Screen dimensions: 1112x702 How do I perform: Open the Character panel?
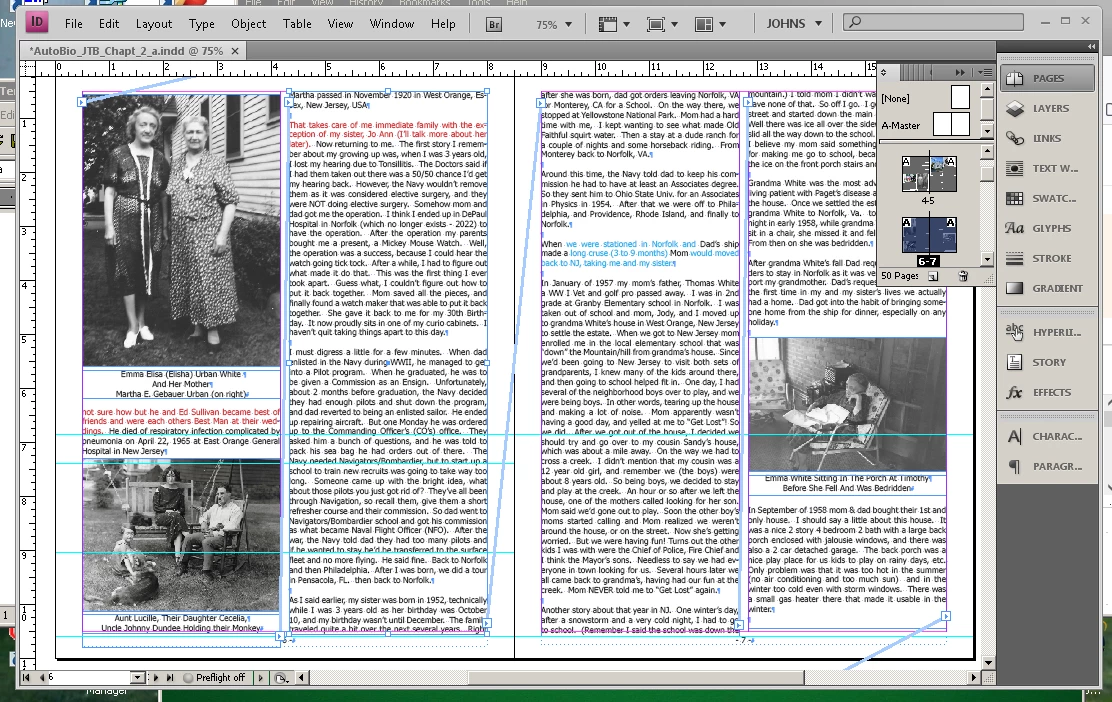pyautogui.click(x=1047, y=436)
